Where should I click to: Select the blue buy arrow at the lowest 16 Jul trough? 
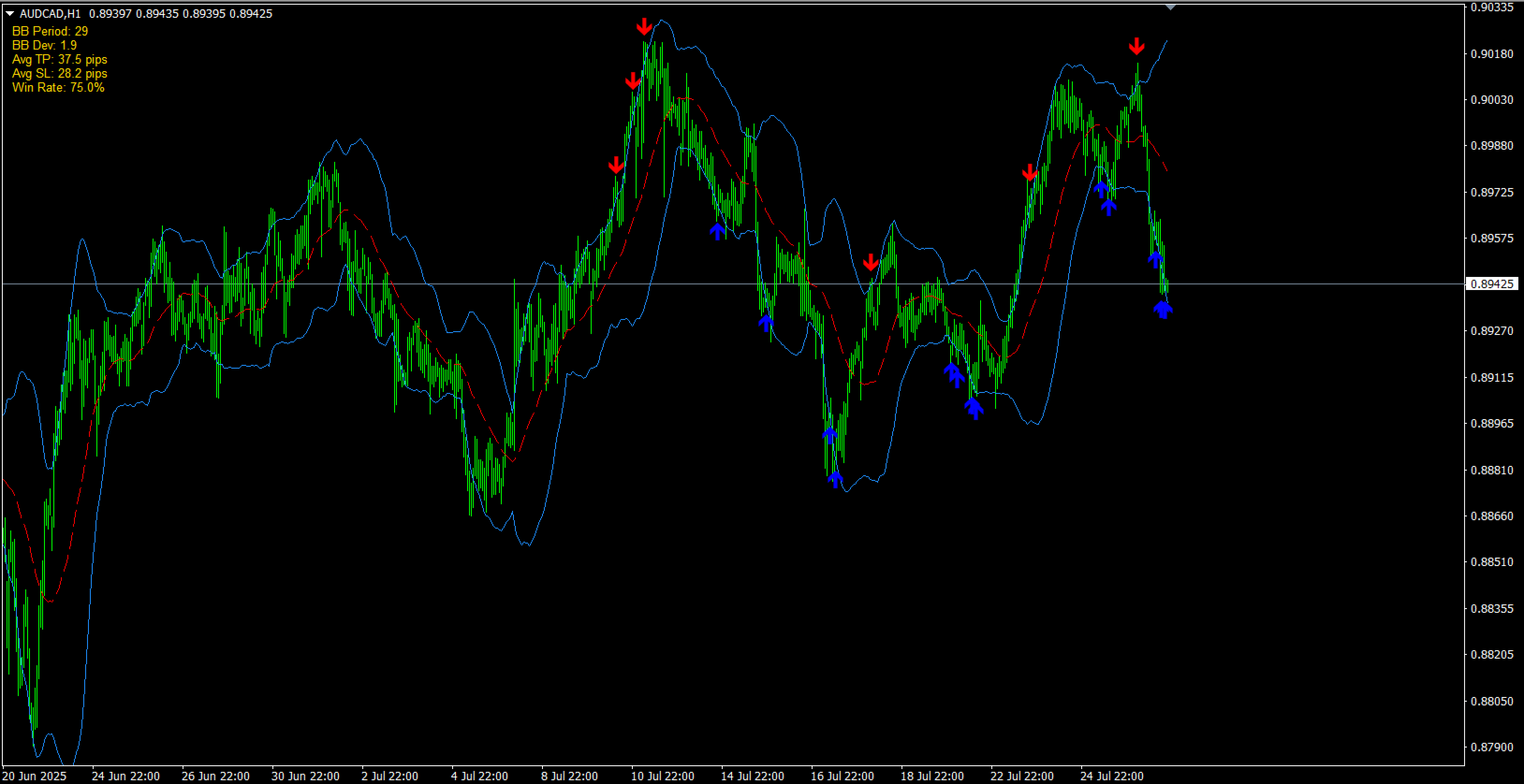pos(835,479)
